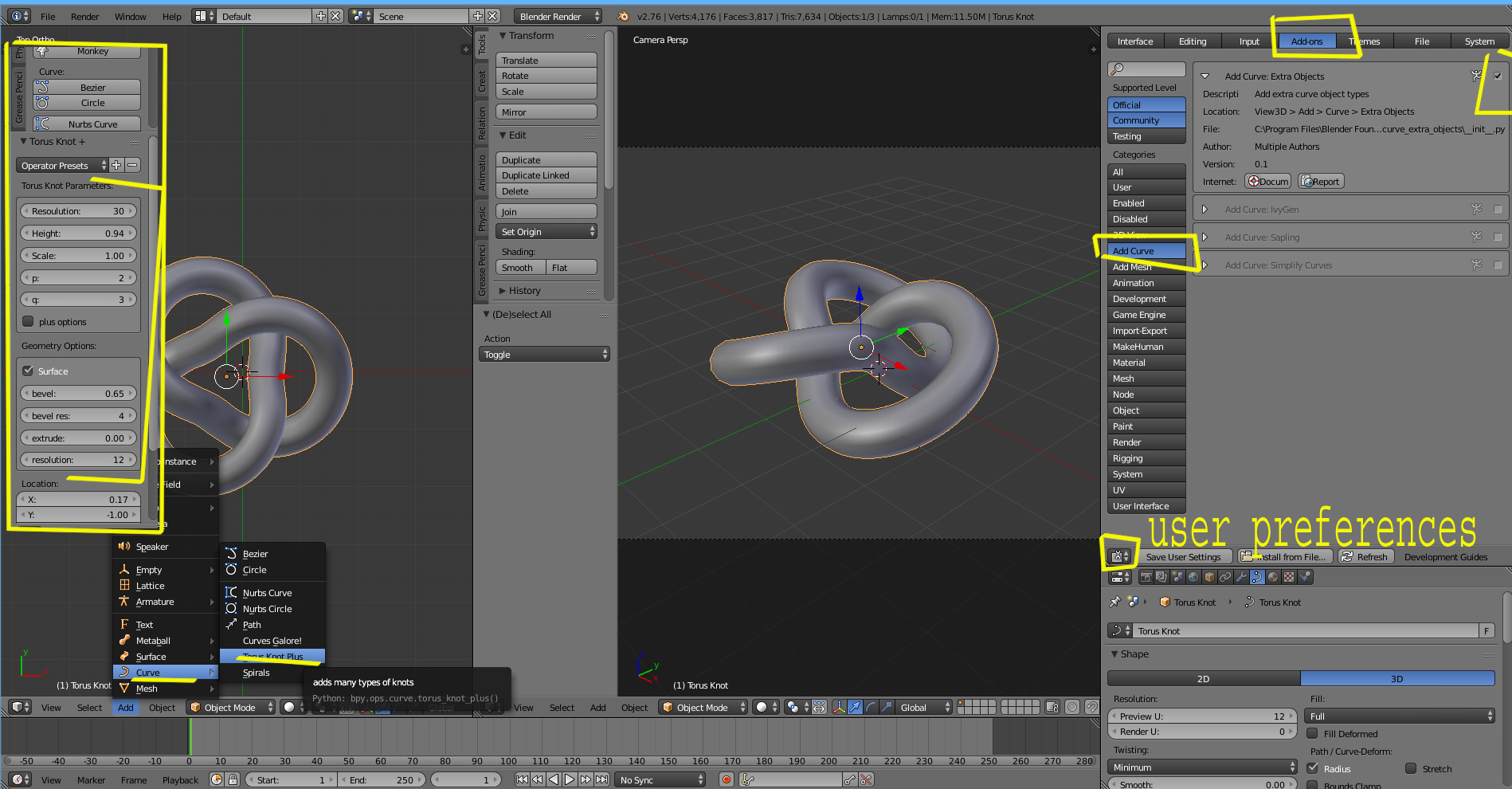This screenshot has height=789, width=1512.
Task: Open the Modifiers wrench tab
Action: tap(1241, 577)
